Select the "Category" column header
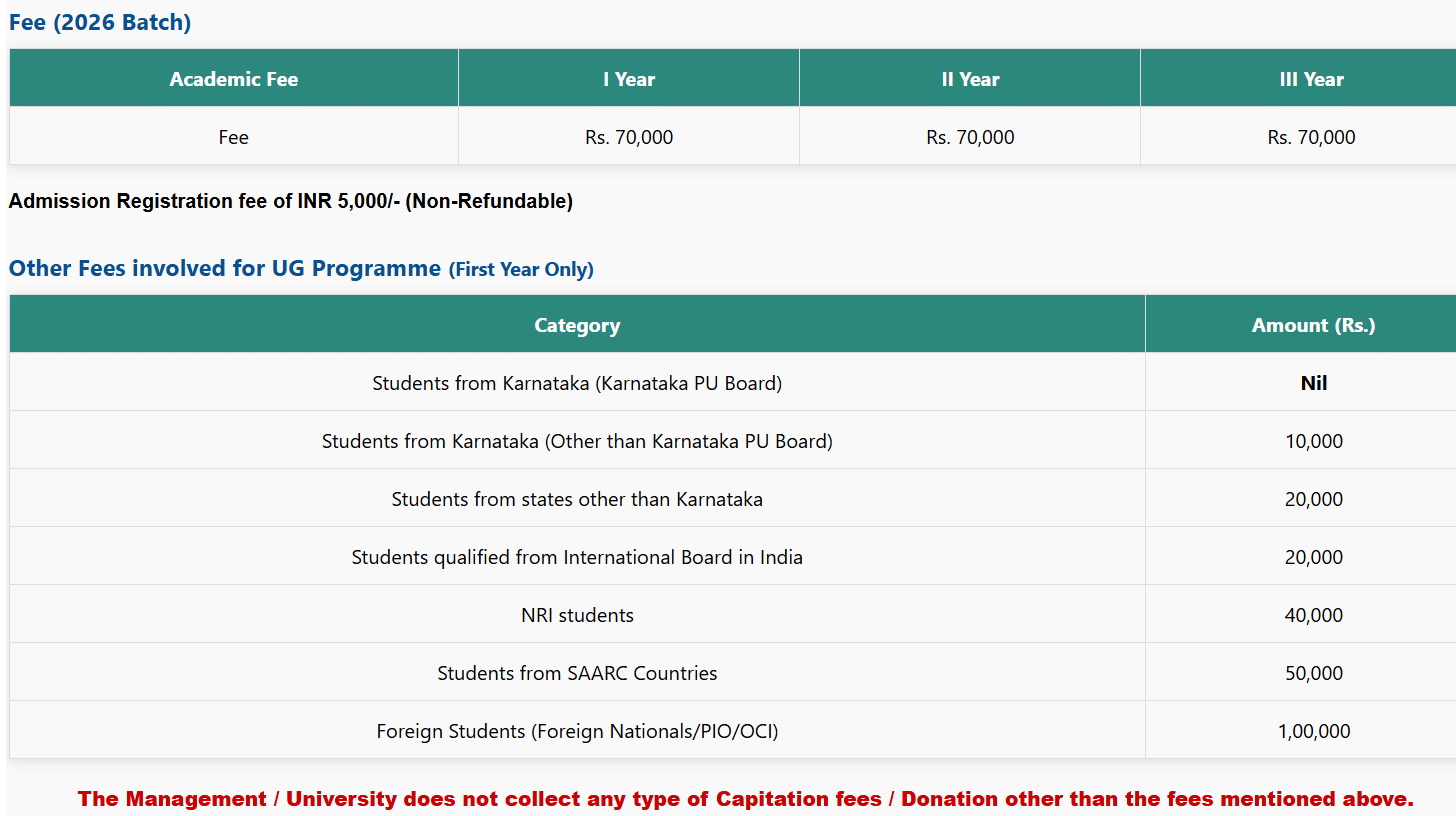This screenshot has width=1456, height=816. pyautogui.click(x=577, y=325)
